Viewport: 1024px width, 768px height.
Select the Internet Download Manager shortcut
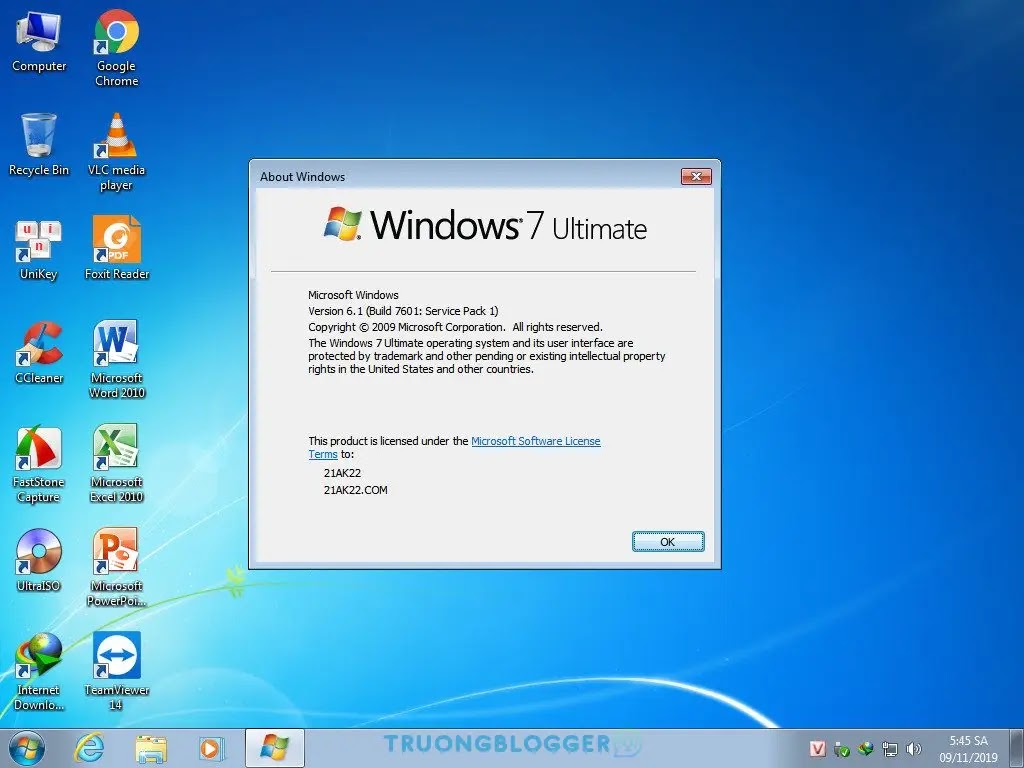coord(39,671)
